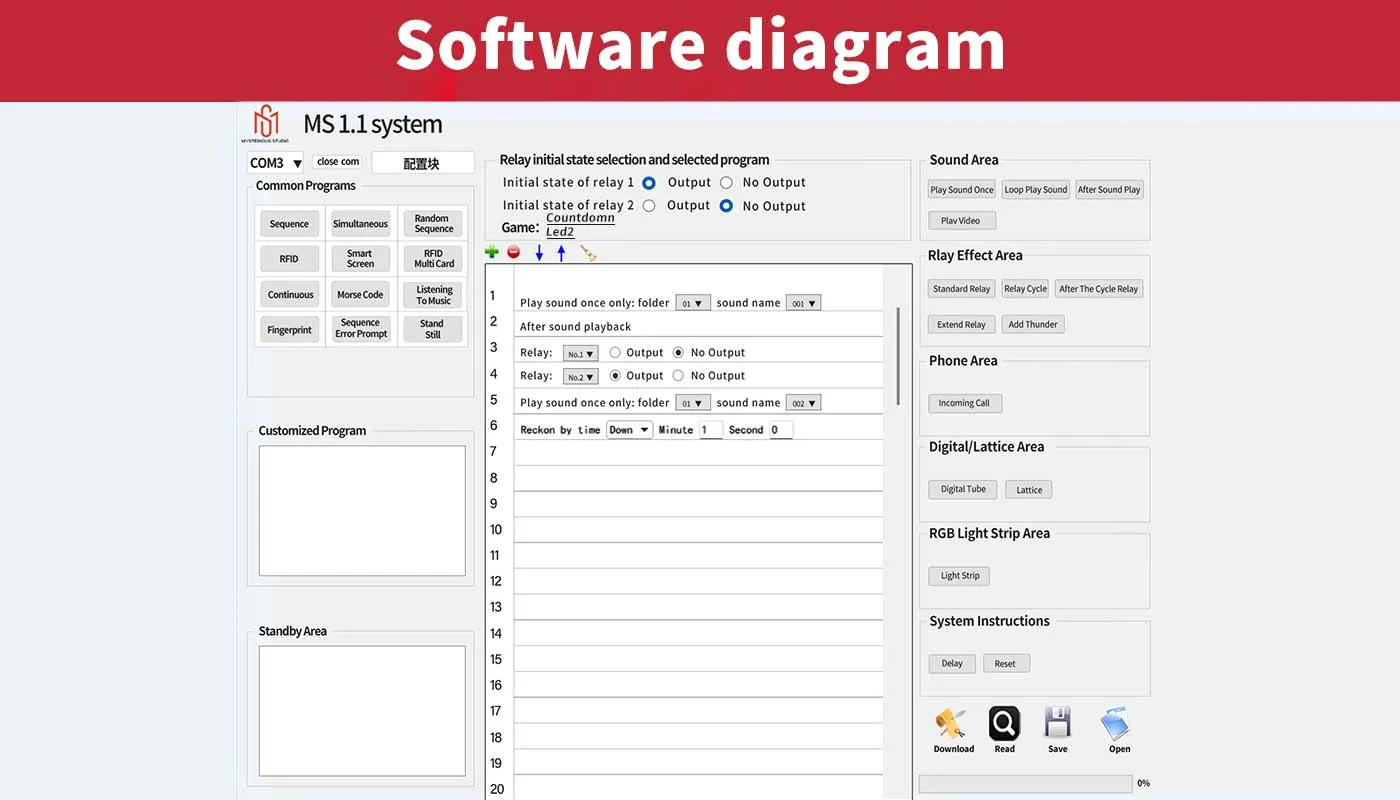Select Output for initial state of relay 2
The image size is (1400, 800).
[649, 206]
